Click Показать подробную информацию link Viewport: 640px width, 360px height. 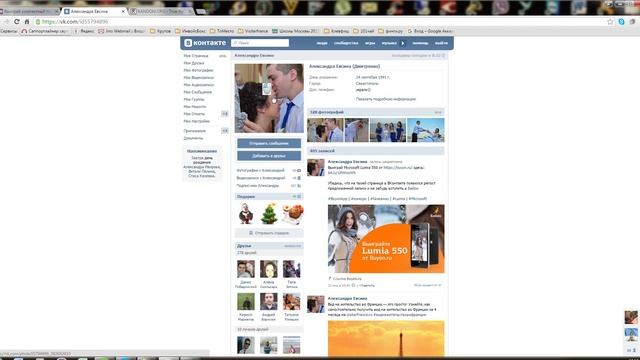pyautogui.click(x=386, y=99)
